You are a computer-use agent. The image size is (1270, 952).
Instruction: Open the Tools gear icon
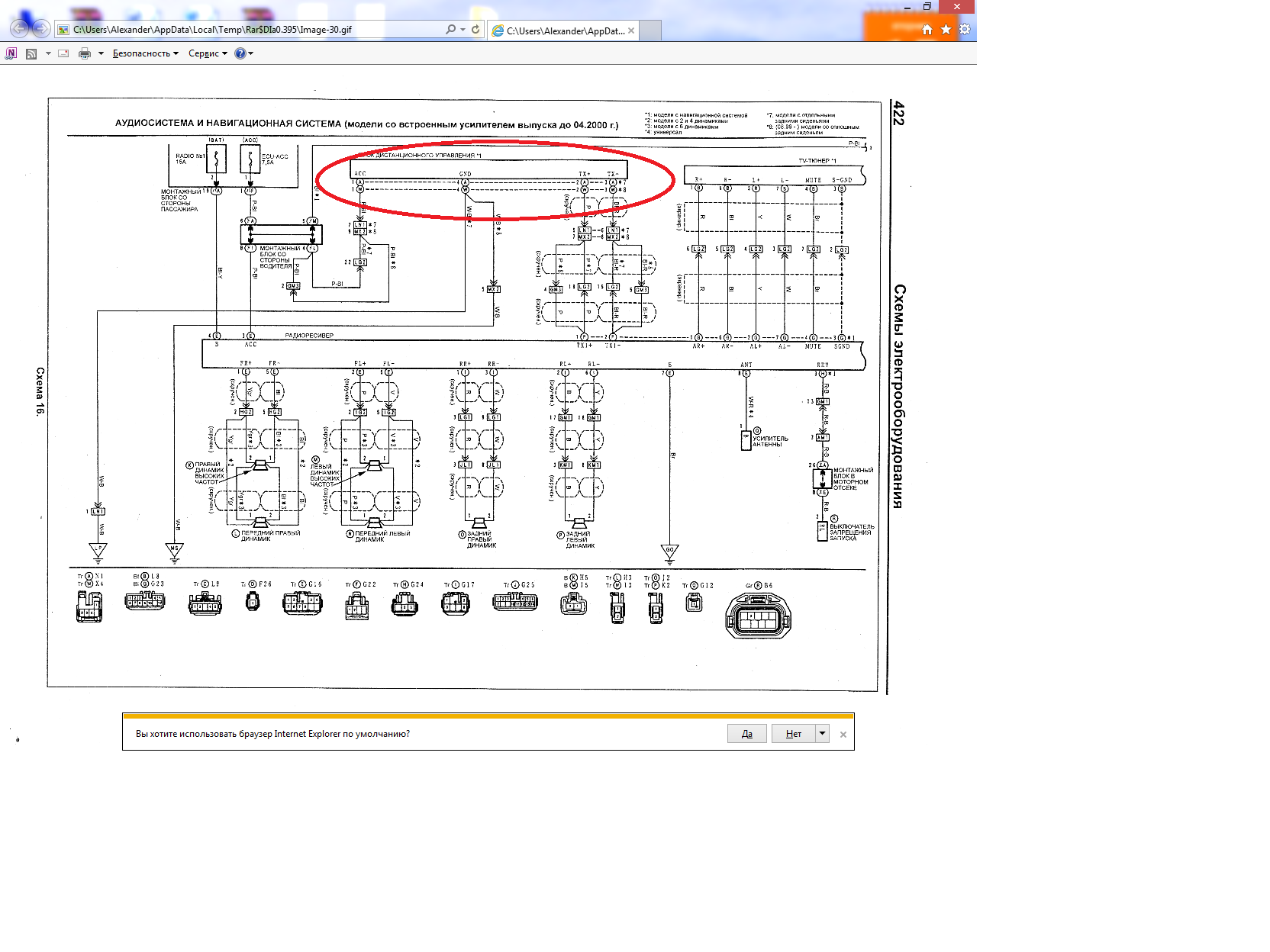click(965, 30)
